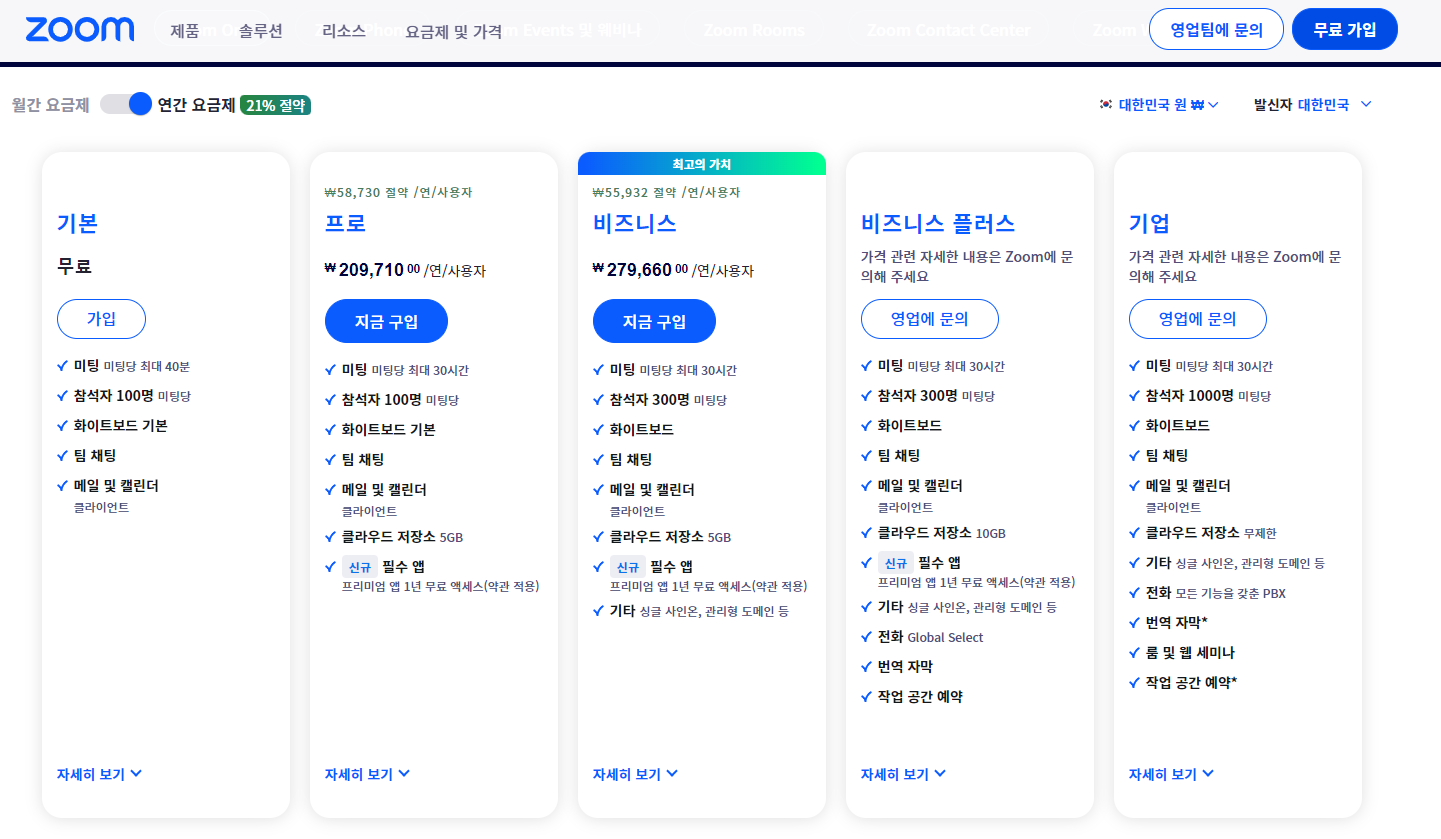The height and width of the screenshot is (839, 1441).
Task: Click 무료 가입 button
Action: (1345, 29)
